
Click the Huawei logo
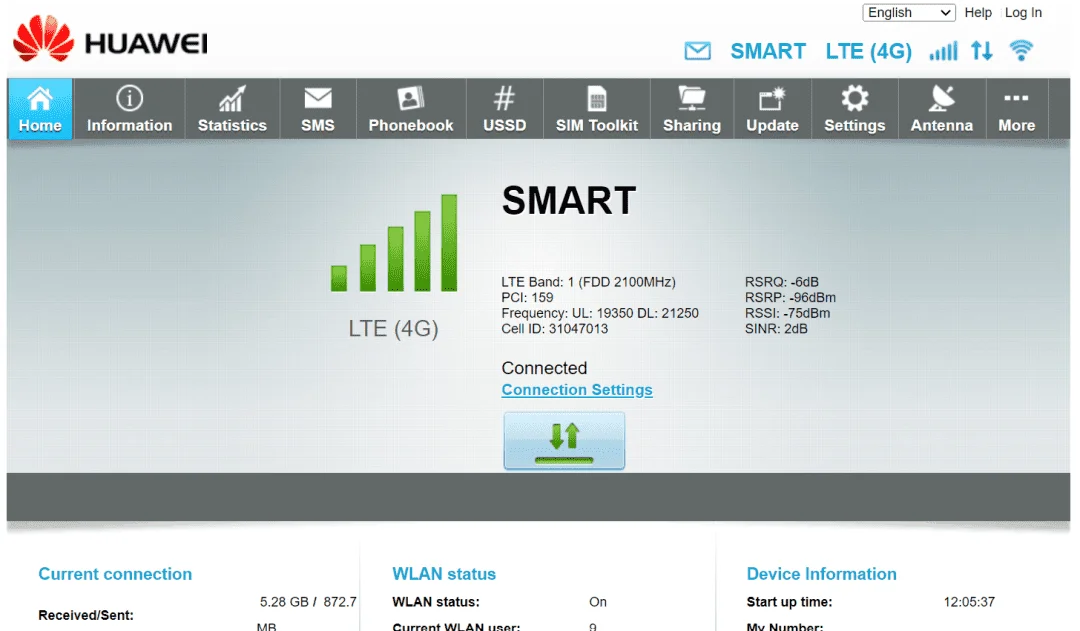coord(110,40)
